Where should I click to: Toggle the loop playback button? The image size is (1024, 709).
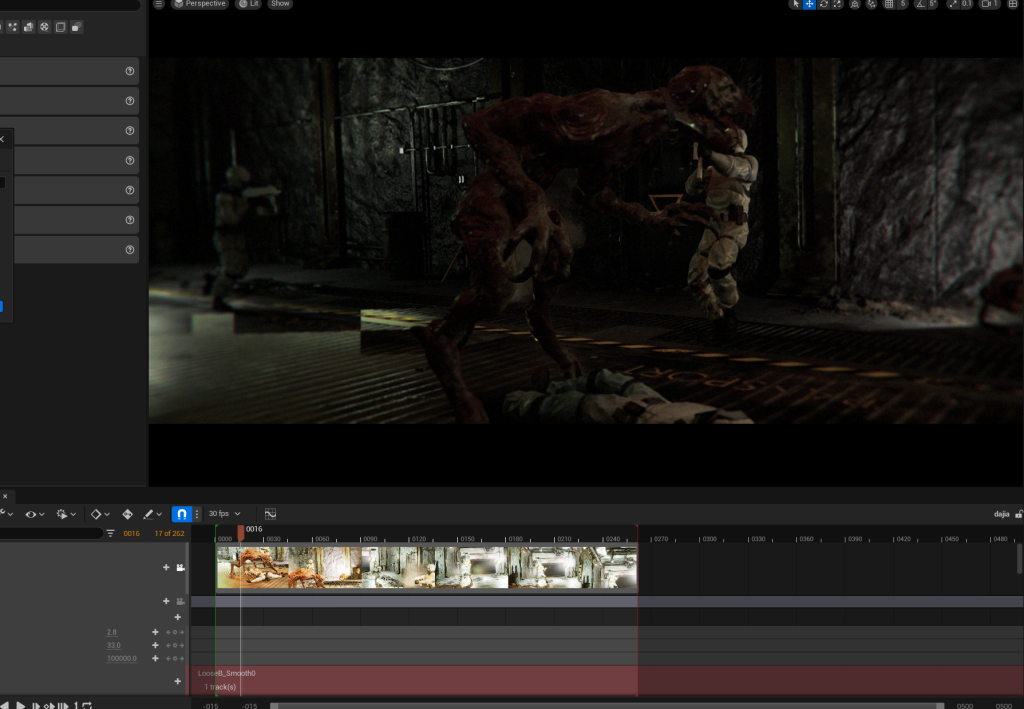tap(87, 705)
